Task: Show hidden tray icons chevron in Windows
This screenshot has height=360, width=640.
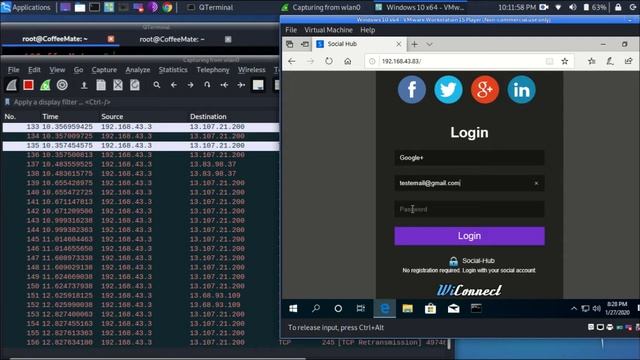Action: 574,309
